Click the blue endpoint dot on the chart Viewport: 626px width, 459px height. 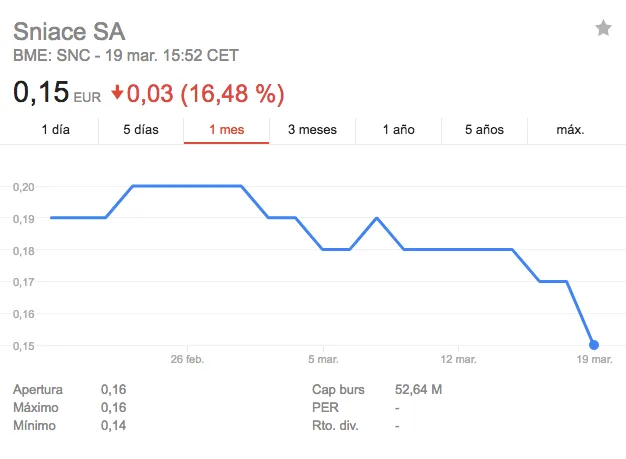594,345
